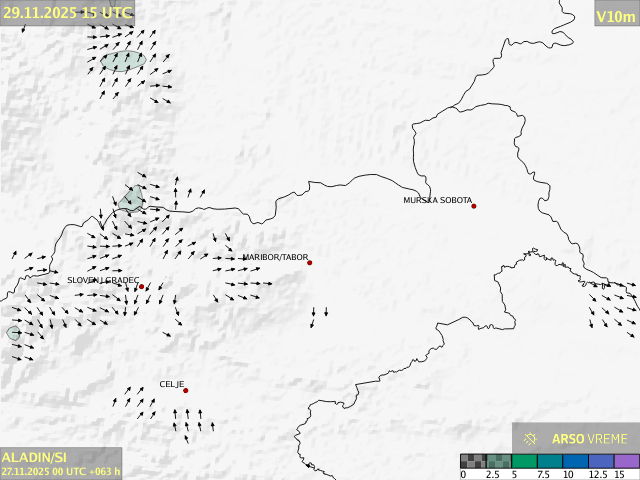Click the MURSKA SOBOTA city label
The image size is (640, 480).
coord(437,200)
